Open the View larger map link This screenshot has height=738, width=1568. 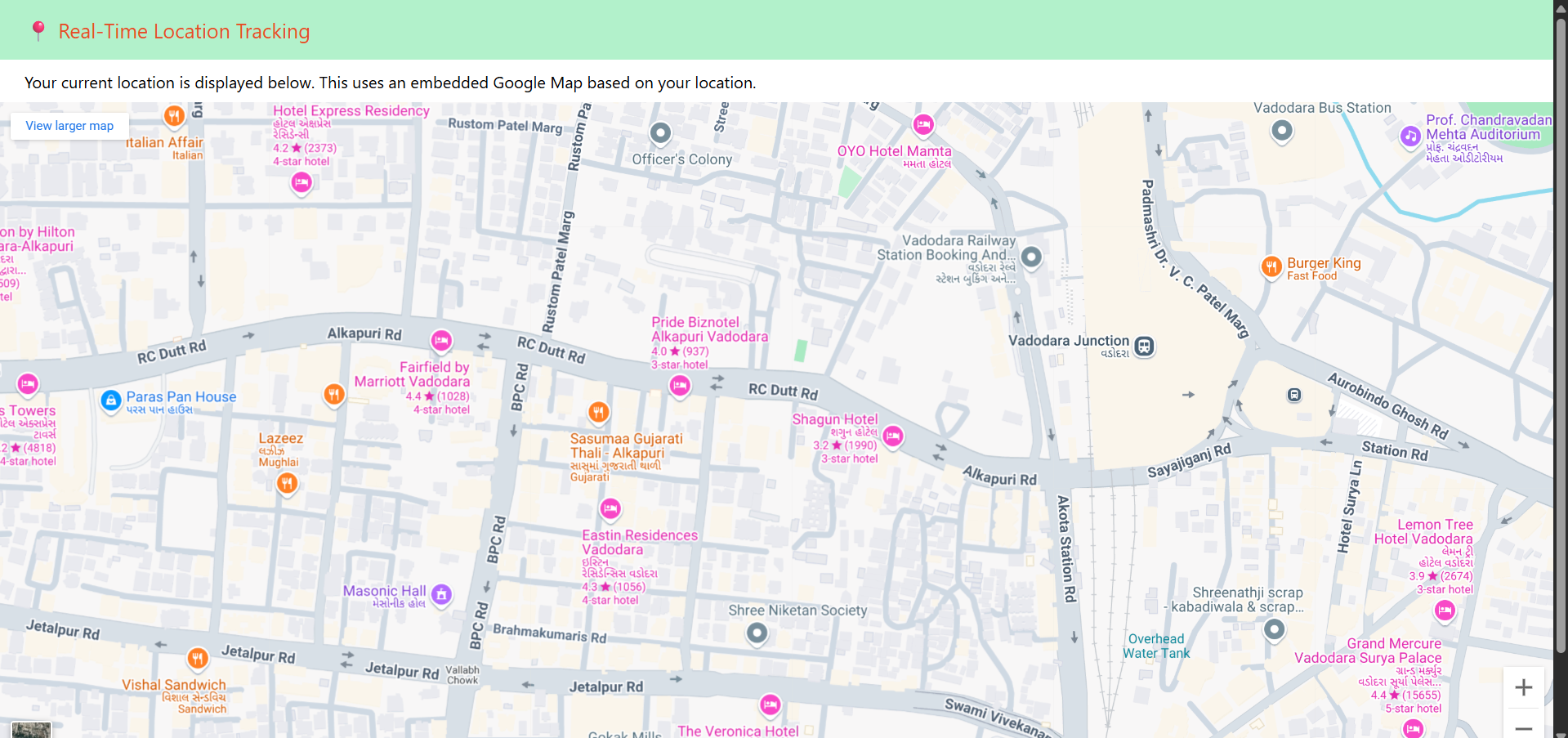click(x=69, y=126)
